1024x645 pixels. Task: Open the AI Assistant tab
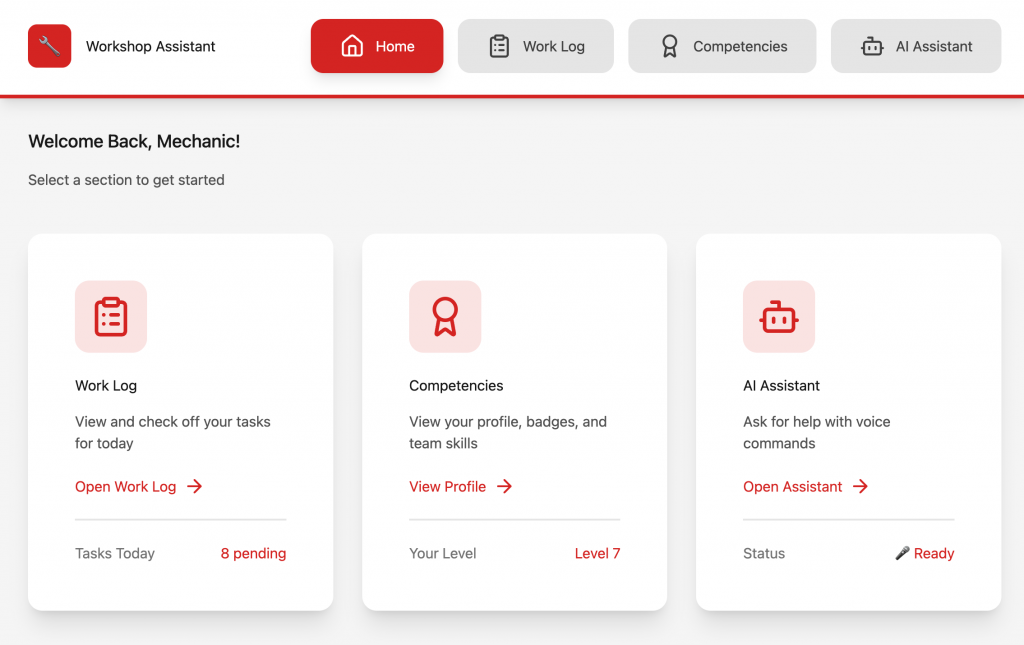pos(916,46)
